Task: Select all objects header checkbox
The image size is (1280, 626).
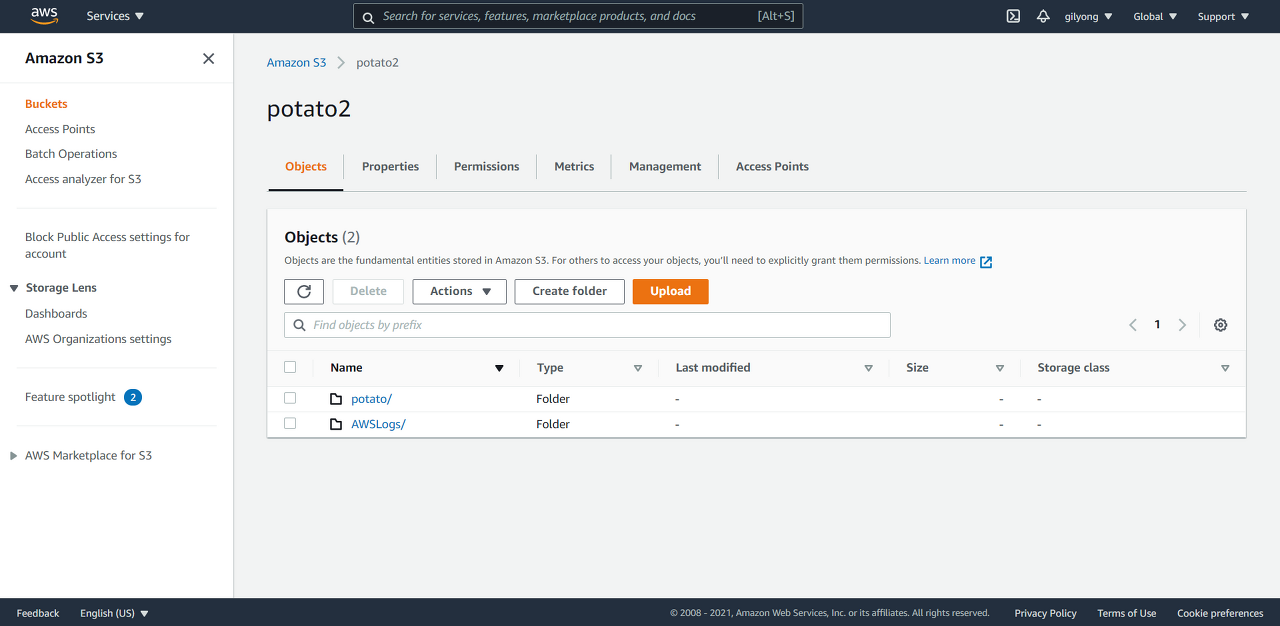Action: click(290, 367)
